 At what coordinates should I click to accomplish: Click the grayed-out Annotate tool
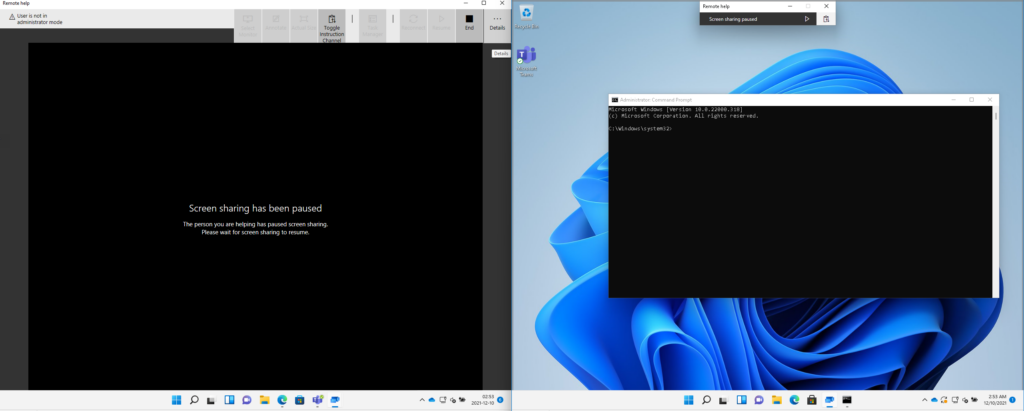point(276,26)
